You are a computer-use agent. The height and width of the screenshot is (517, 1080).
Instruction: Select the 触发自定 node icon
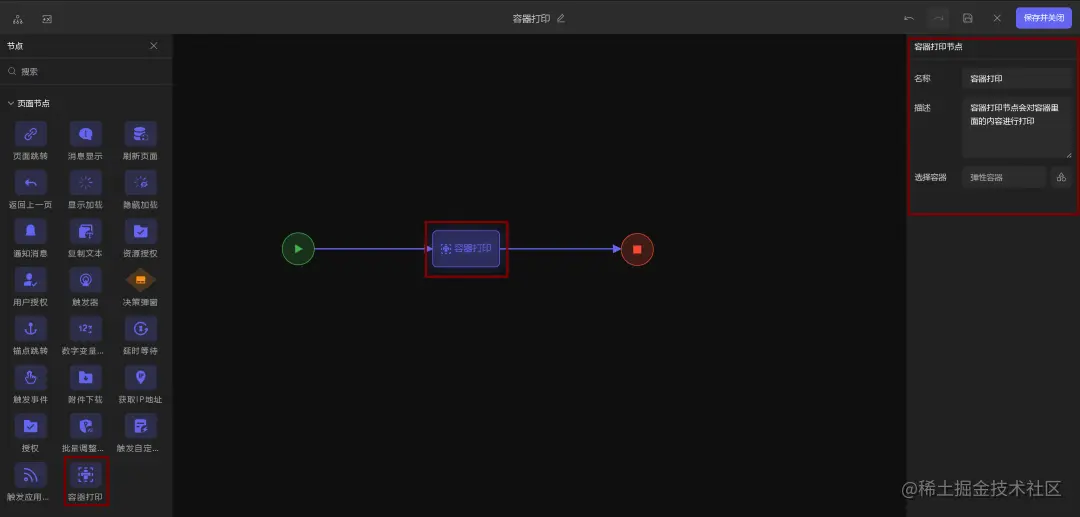pos(141,427)
